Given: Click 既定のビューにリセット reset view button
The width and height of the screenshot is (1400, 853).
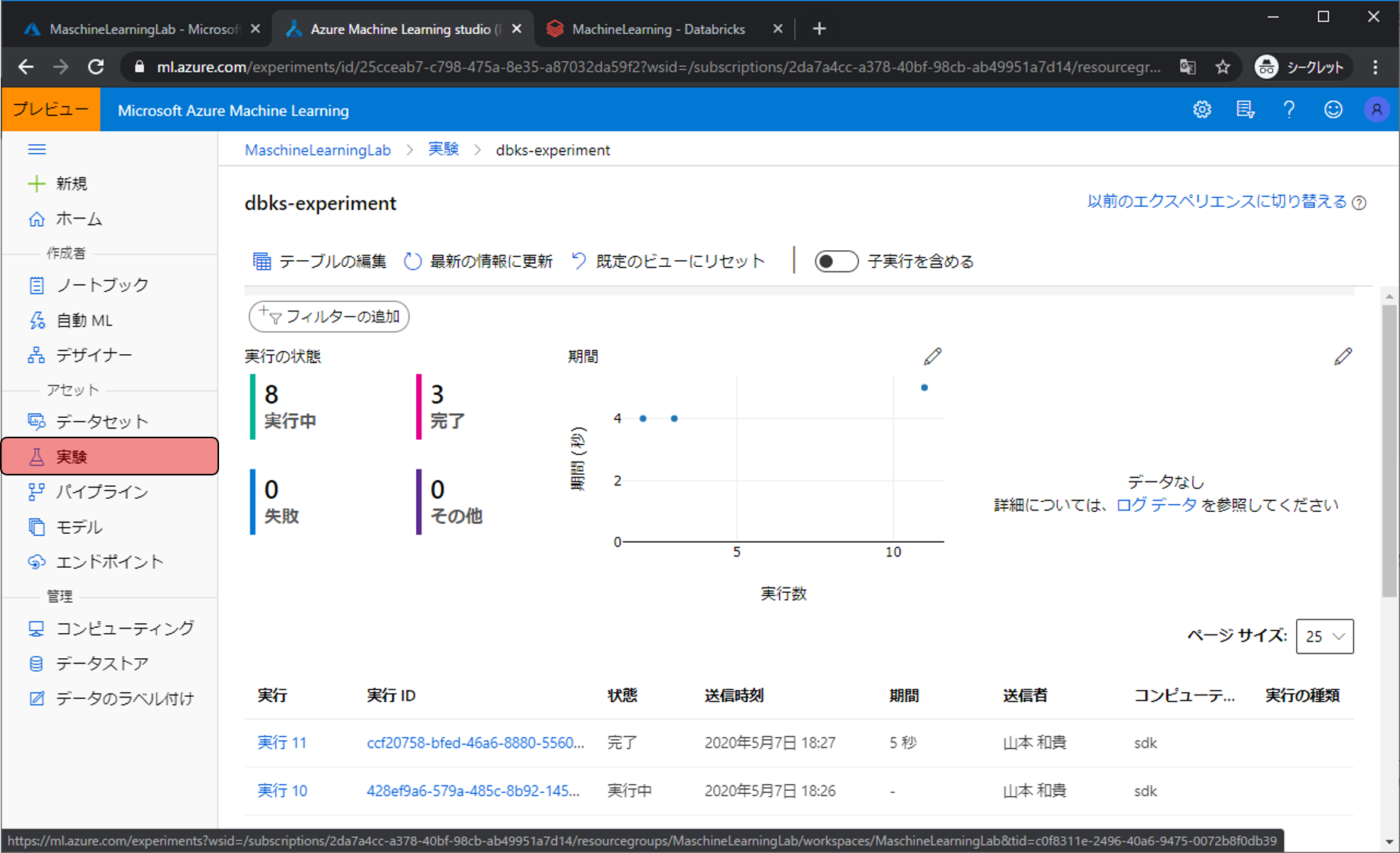Looking at the screenshot, I should pos(668,262).
